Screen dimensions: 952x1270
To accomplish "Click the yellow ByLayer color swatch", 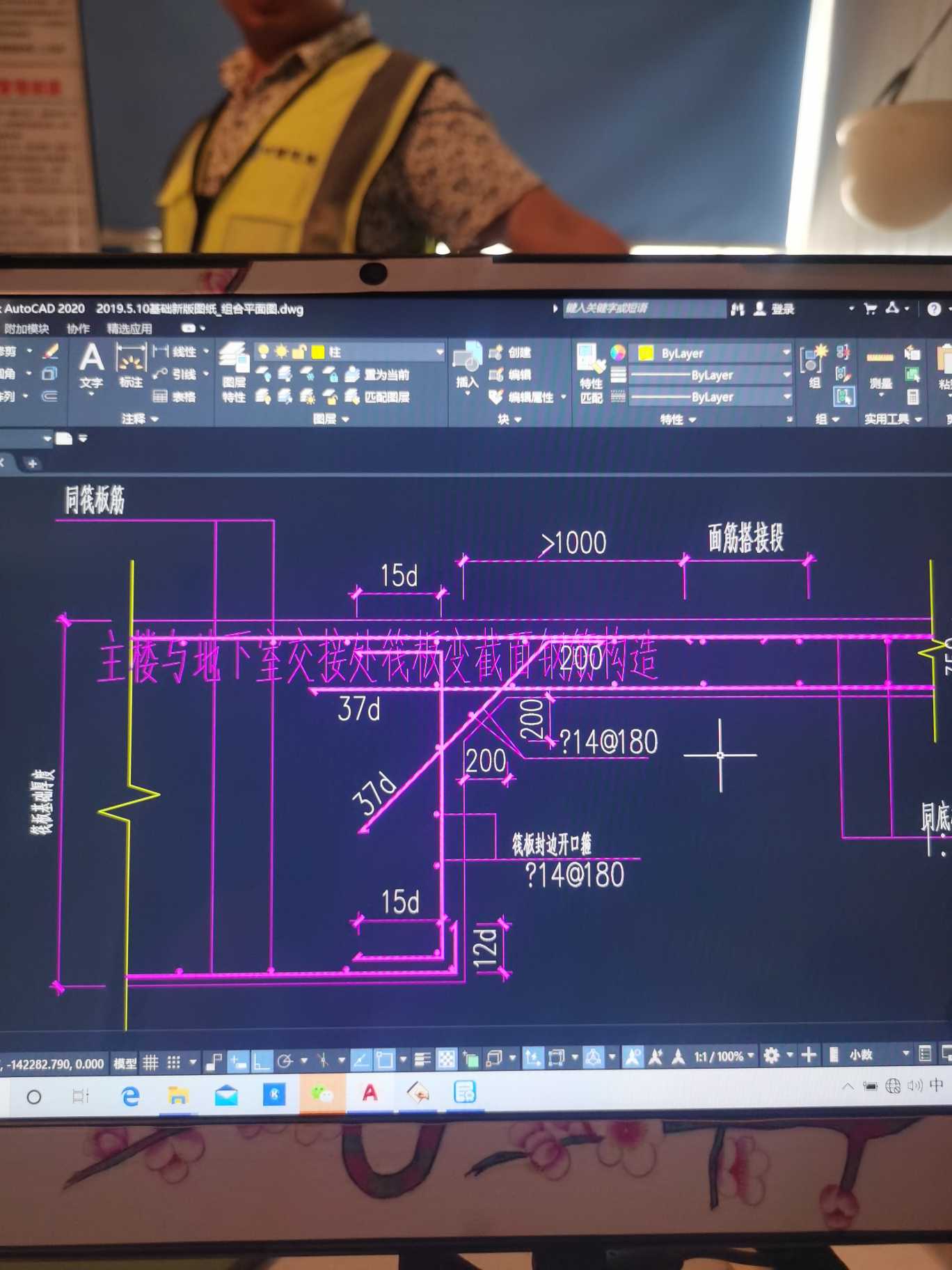I will 645,353.
